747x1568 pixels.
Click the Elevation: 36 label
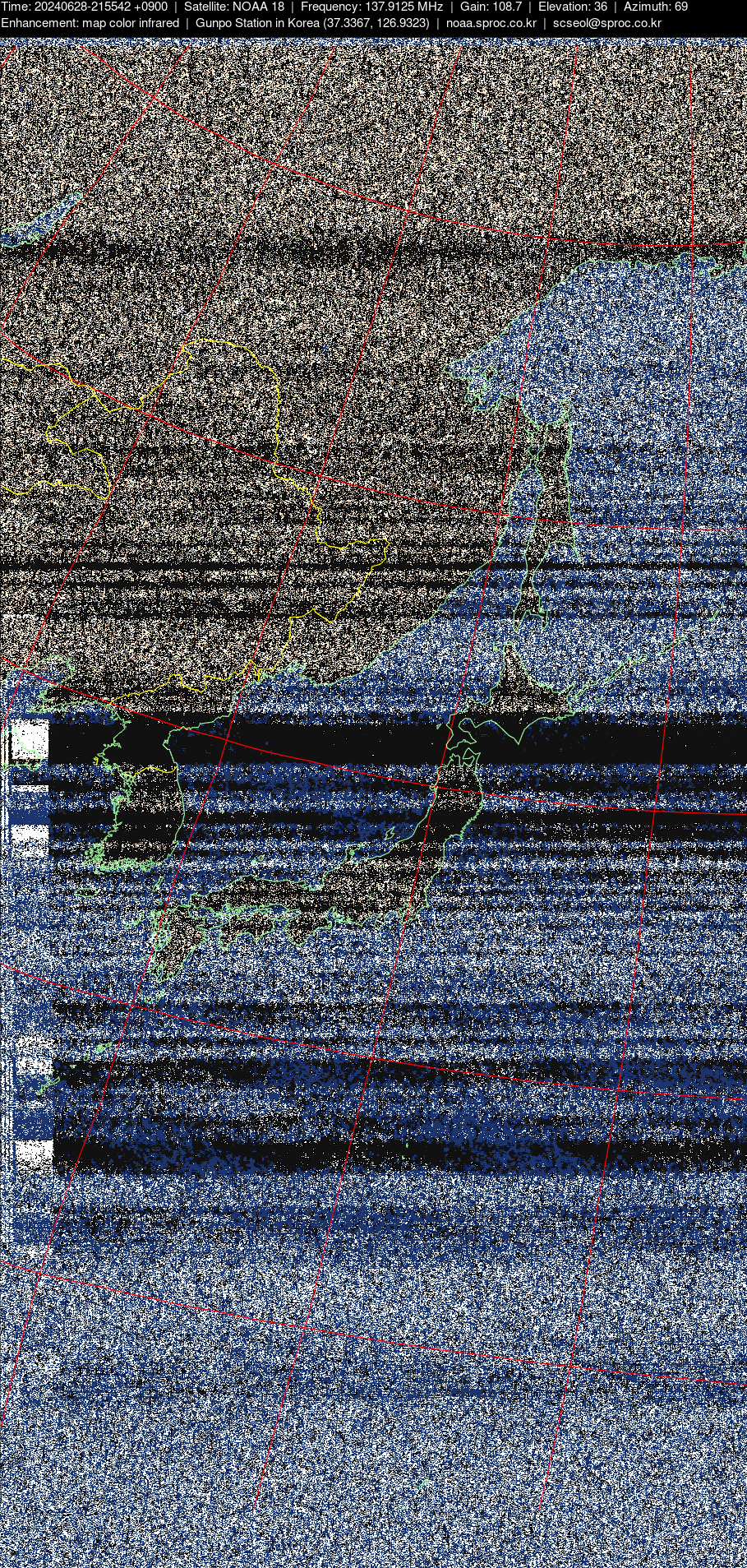click(572, 7)
